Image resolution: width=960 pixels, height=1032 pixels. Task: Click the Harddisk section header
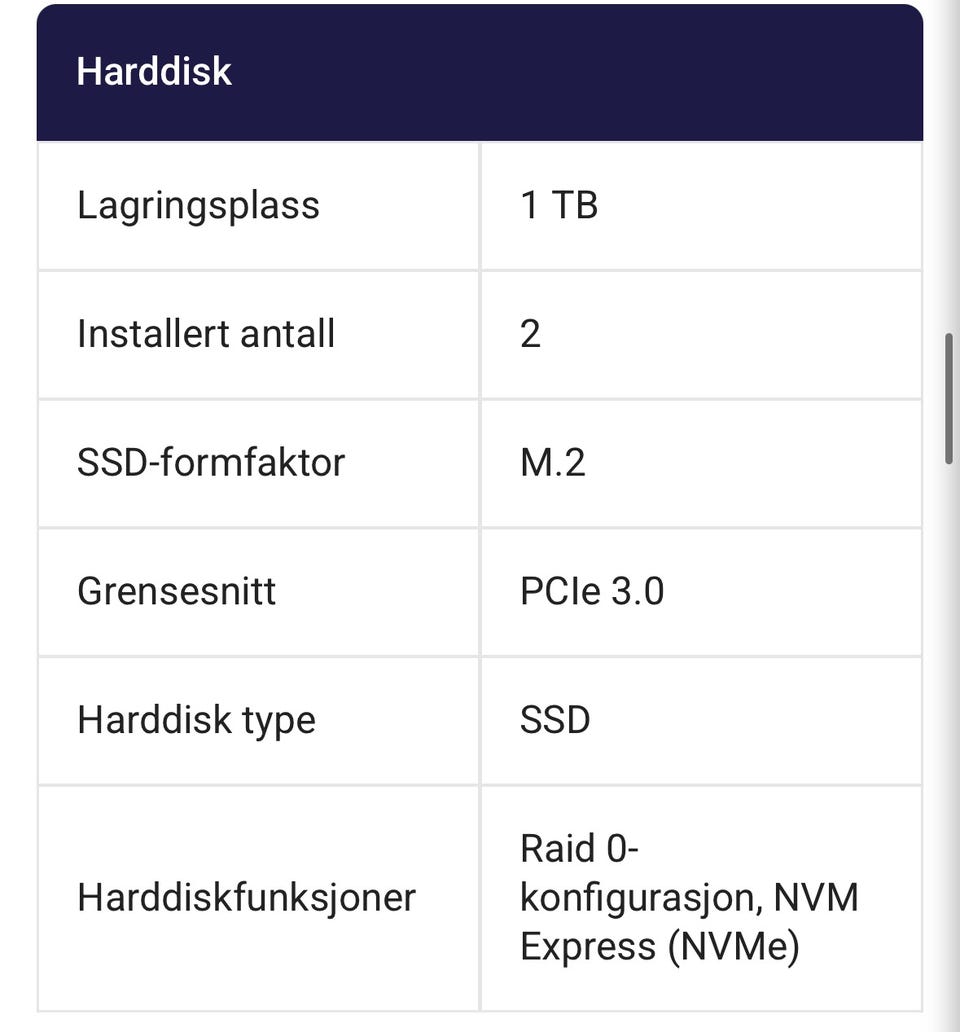coord(480,72)
